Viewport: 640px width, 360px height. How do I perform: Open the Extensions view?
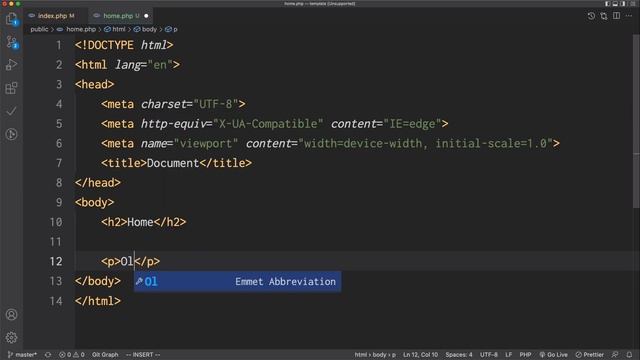coord(11,88)
